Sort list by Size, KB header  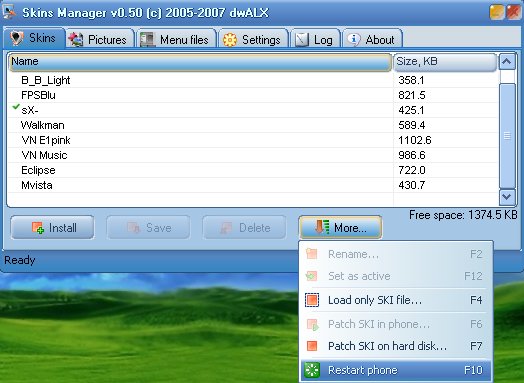[445, 62]
